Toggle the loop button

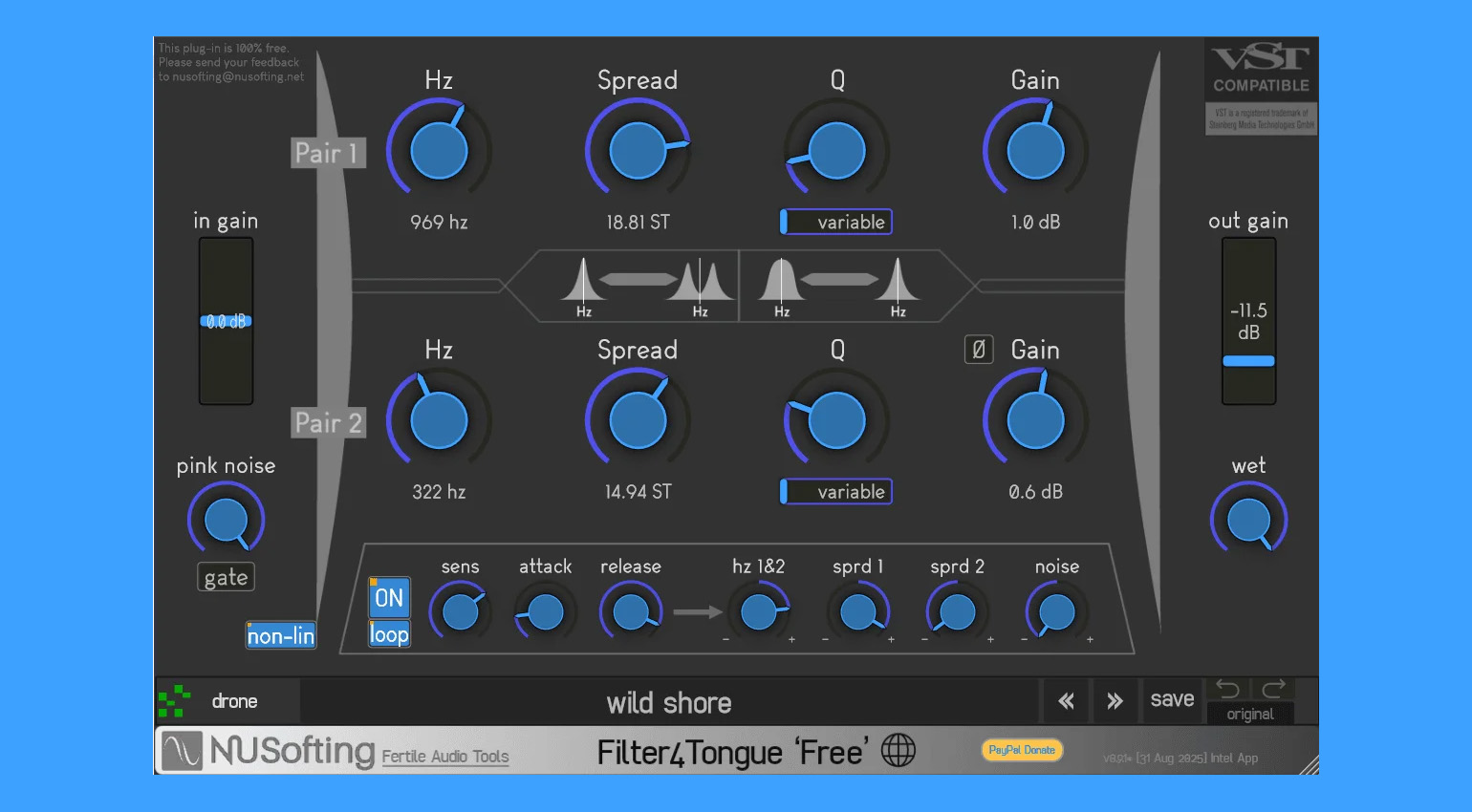coord(389,634)
